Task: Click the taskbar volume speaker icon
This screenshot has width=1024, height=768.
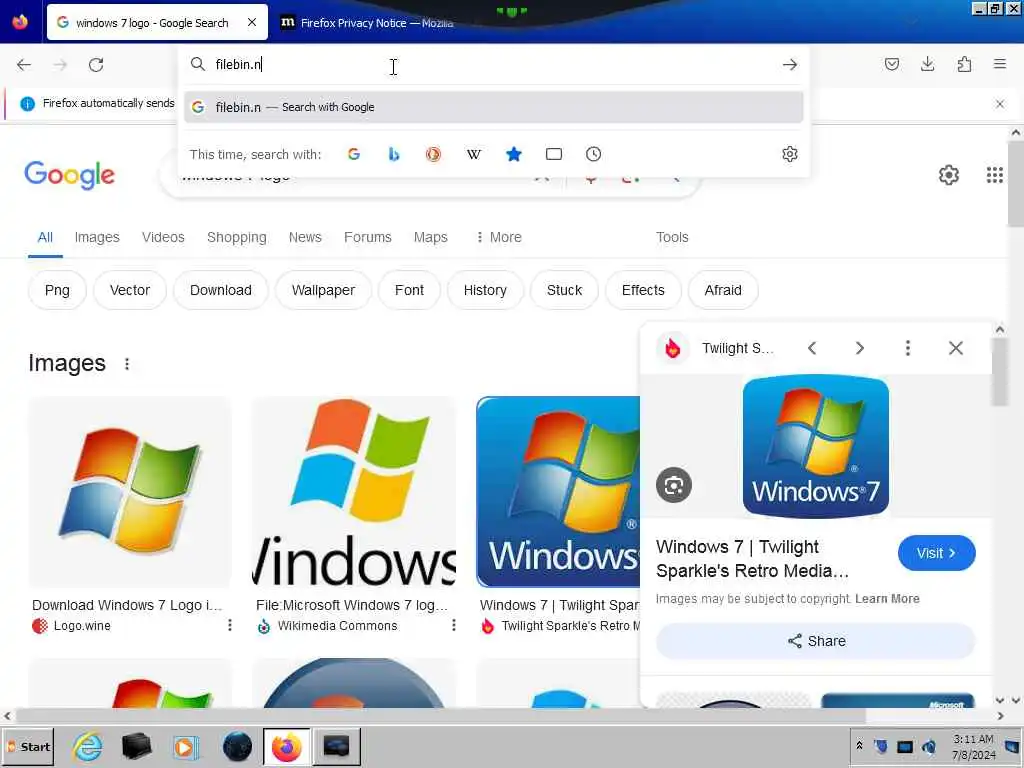Action: pos(929,746)
